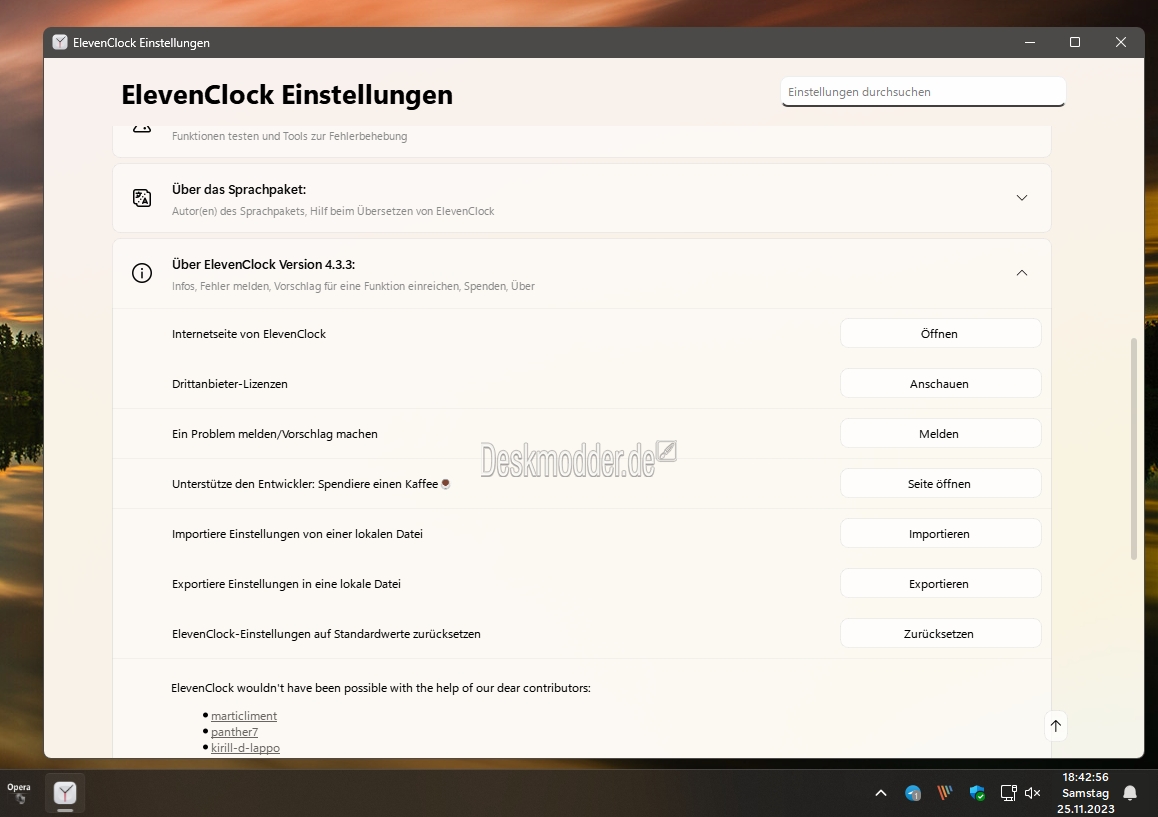The height and width of the screenshot is (817, 1158).
Task: Click the text Drittanbieter-Lizenzen
Action: (x=230, y=384)
